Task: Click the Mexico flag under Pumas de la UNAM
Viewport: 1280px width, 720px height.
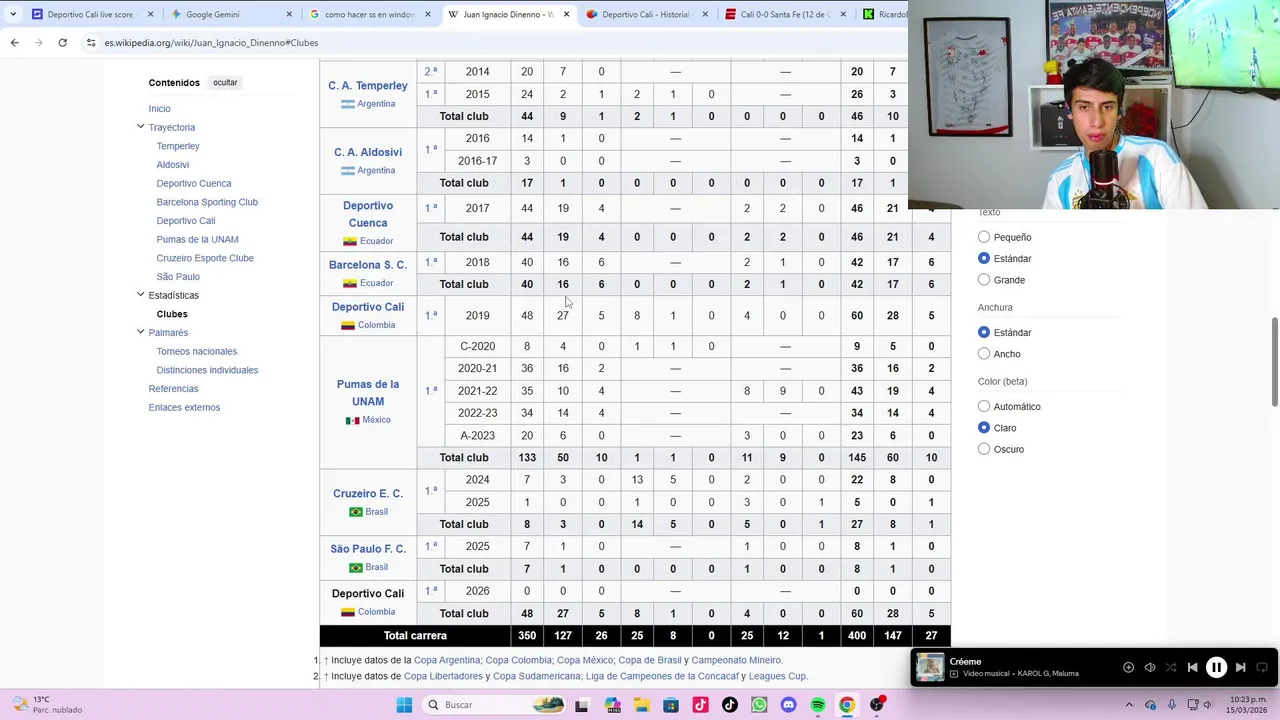Action: pos(352,420)
